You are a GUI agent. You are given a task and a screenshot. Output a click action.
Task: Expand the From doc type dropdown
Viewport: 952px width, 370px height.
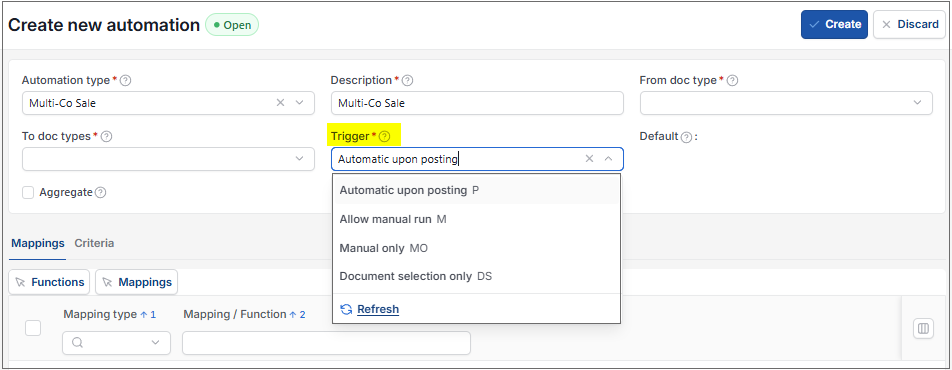click(x=917, y=103)
